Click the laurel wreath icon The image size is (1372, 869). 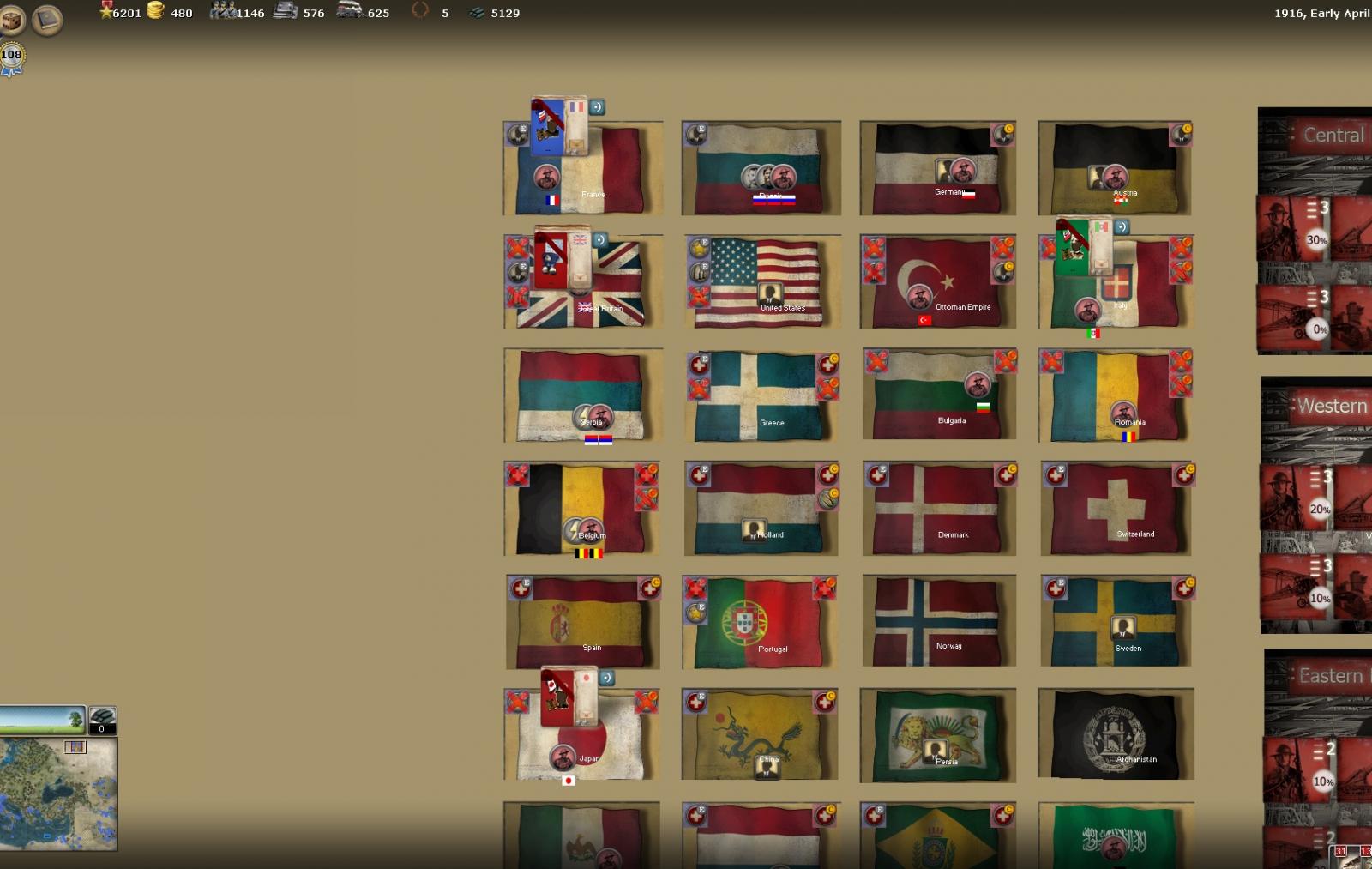point(419,11)
